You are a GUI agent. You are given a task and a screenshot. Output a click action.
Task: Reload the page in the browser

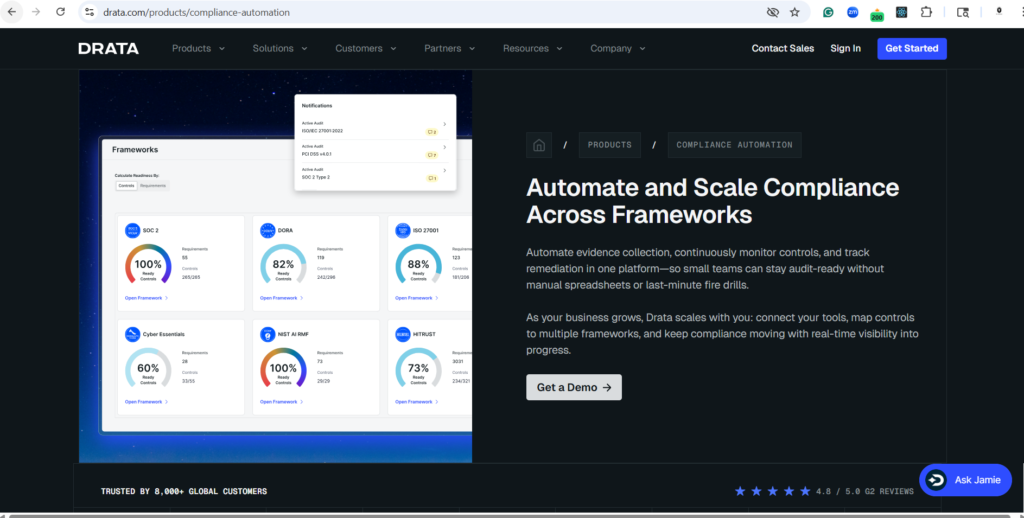tap(60, 12)
